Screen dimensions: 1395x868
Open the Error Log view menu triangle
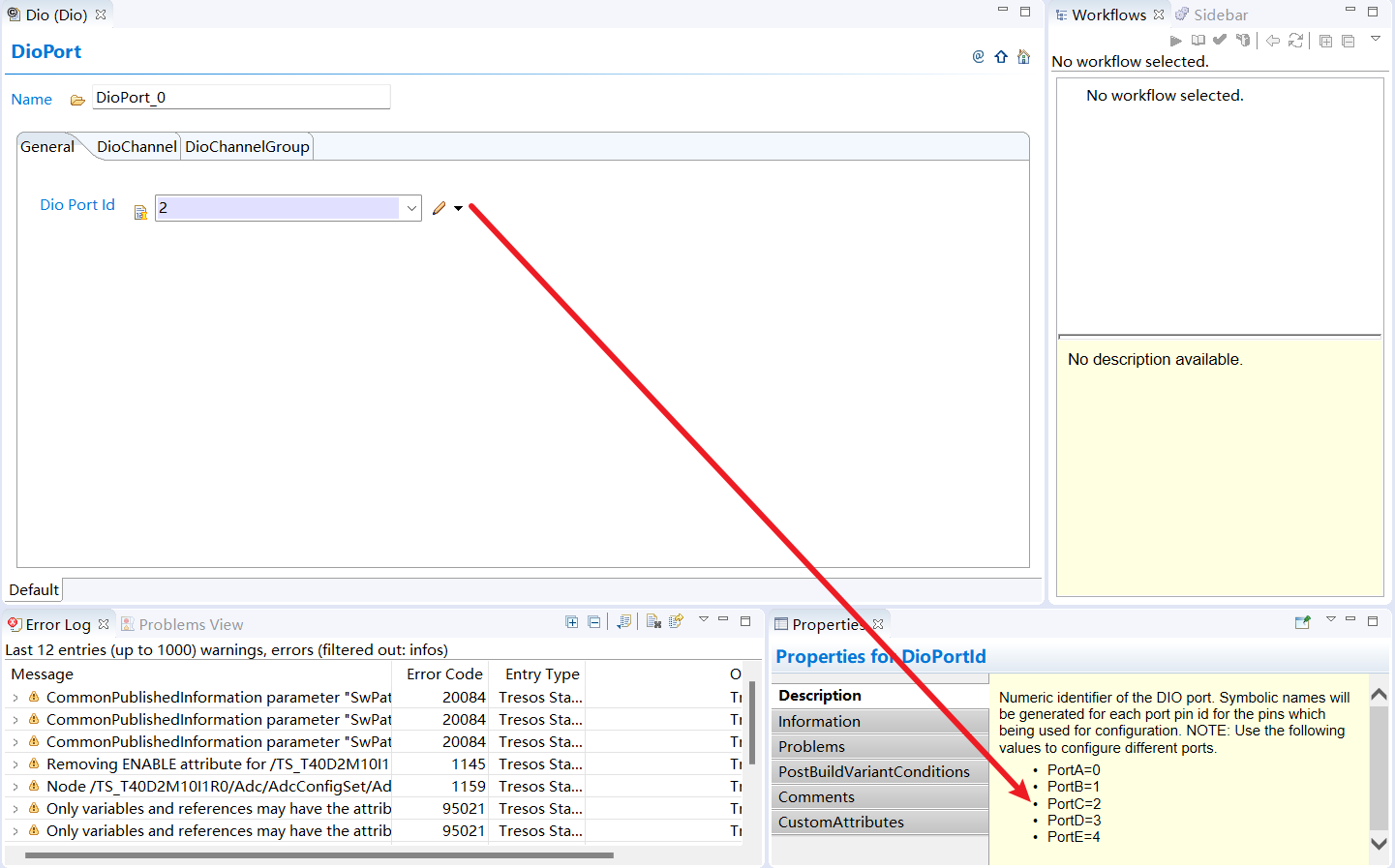coord(704,619)
